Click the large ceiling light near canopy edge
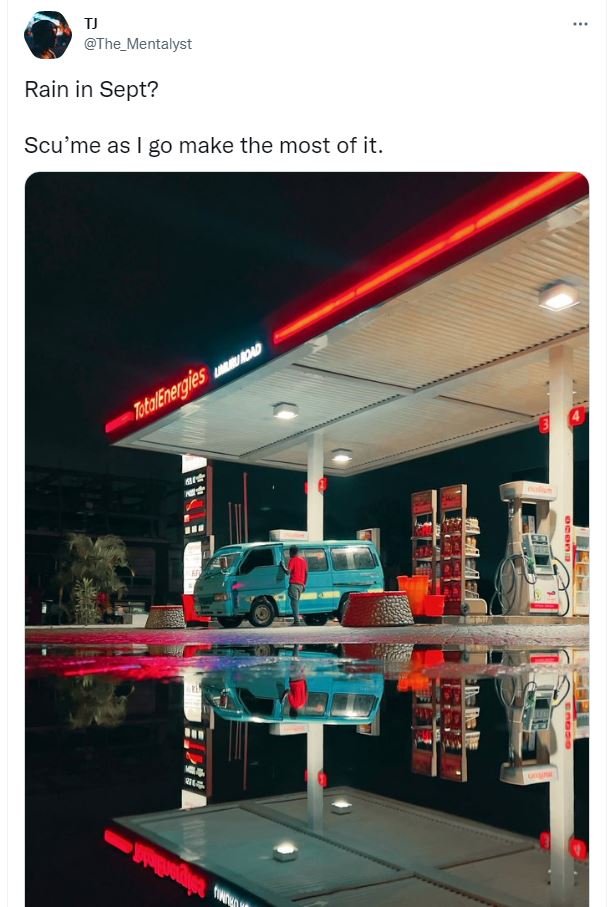Image resolution: width=615 pixels, height=907 pixels. [x=558, y=296]
